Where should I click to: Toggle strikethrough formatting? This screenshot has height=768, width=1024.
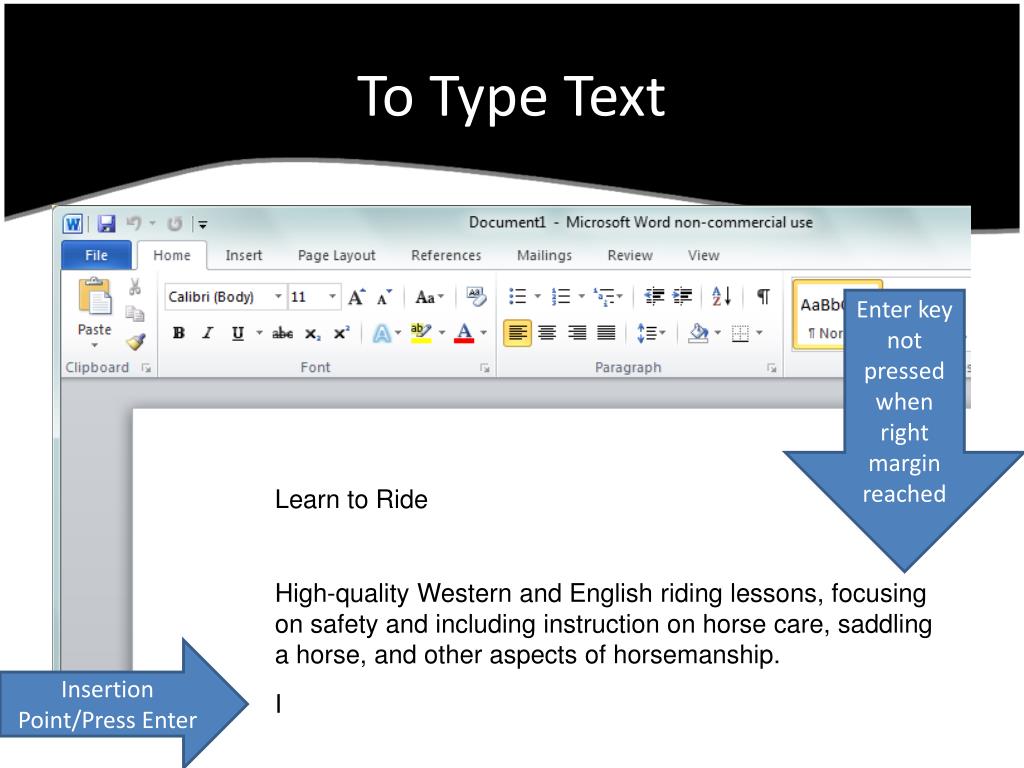[282, 333]
